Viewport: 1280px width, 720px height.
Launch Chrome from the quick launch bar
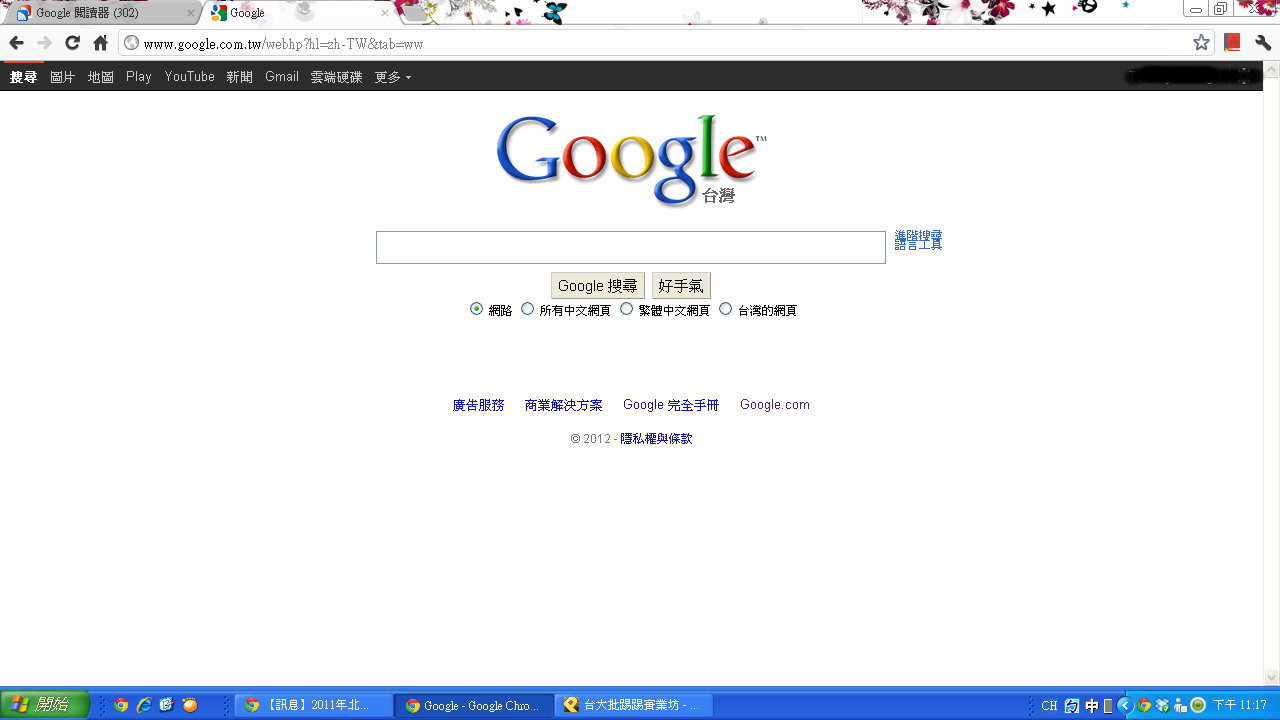[x=121, y=705]
